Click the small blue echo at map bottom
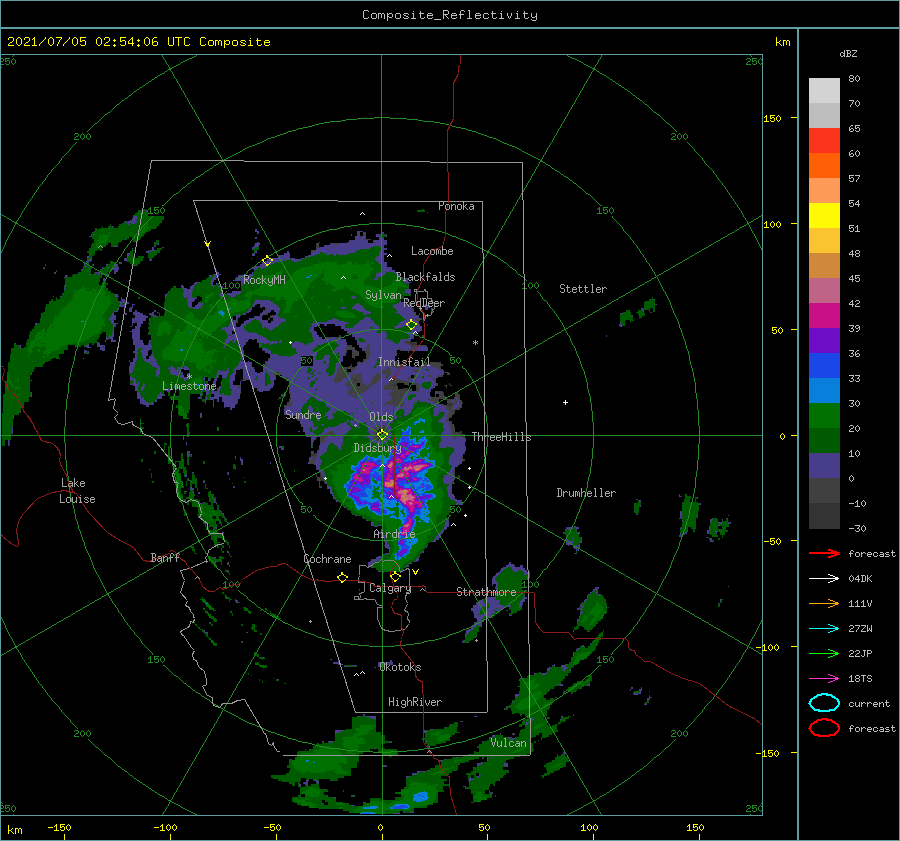Image resolution: width=900 pixels, height=841 pixels. [x=421, y=797]
